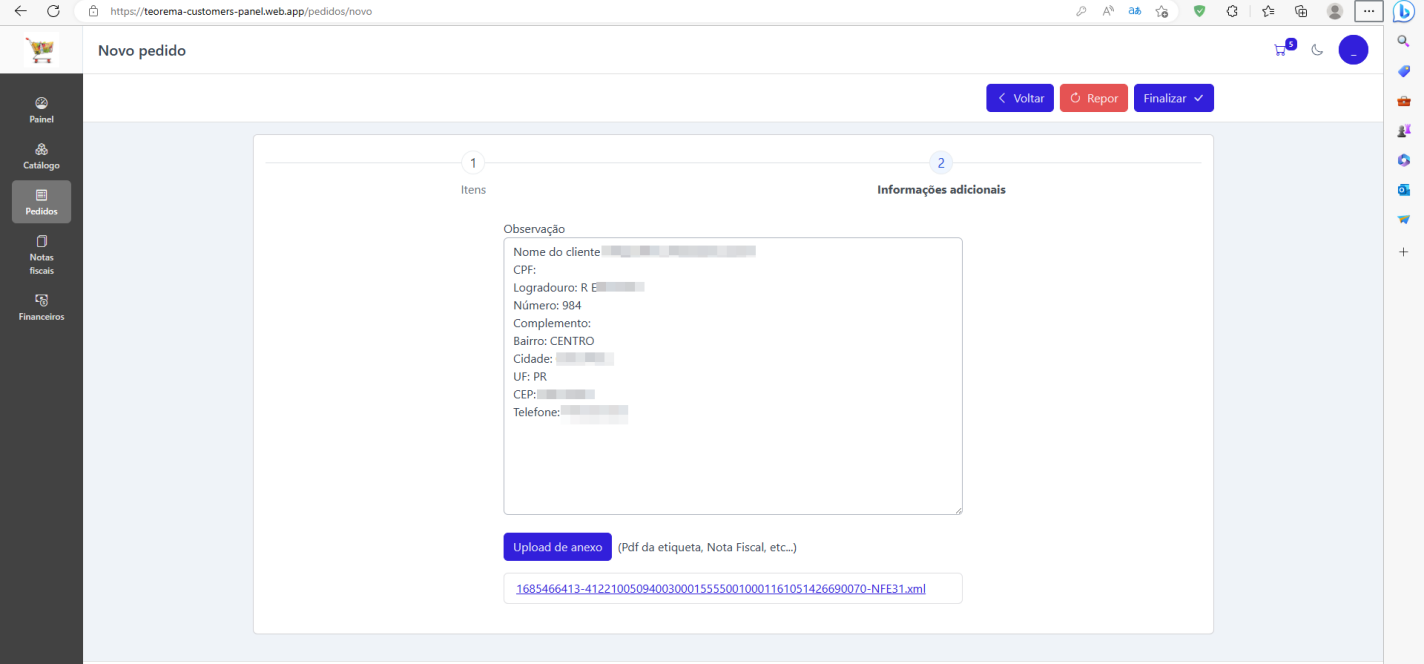Image resolution: width=1424 pixels, height=664 pixels.
Task: Open the Bing chat sidebar icon
Action: point(1404,11)
